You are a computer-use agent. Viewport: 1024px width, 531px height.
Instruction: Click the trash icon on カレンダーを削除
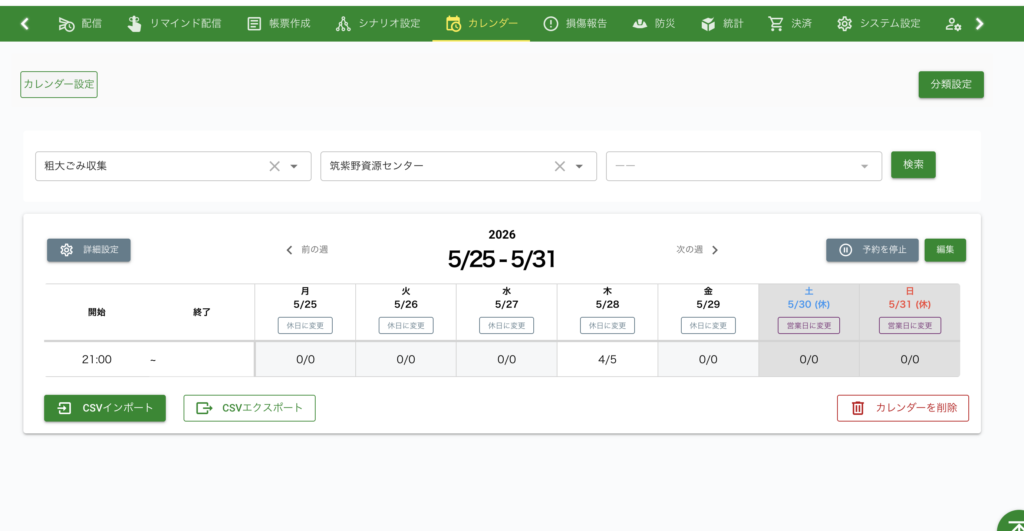click(857, 408)
